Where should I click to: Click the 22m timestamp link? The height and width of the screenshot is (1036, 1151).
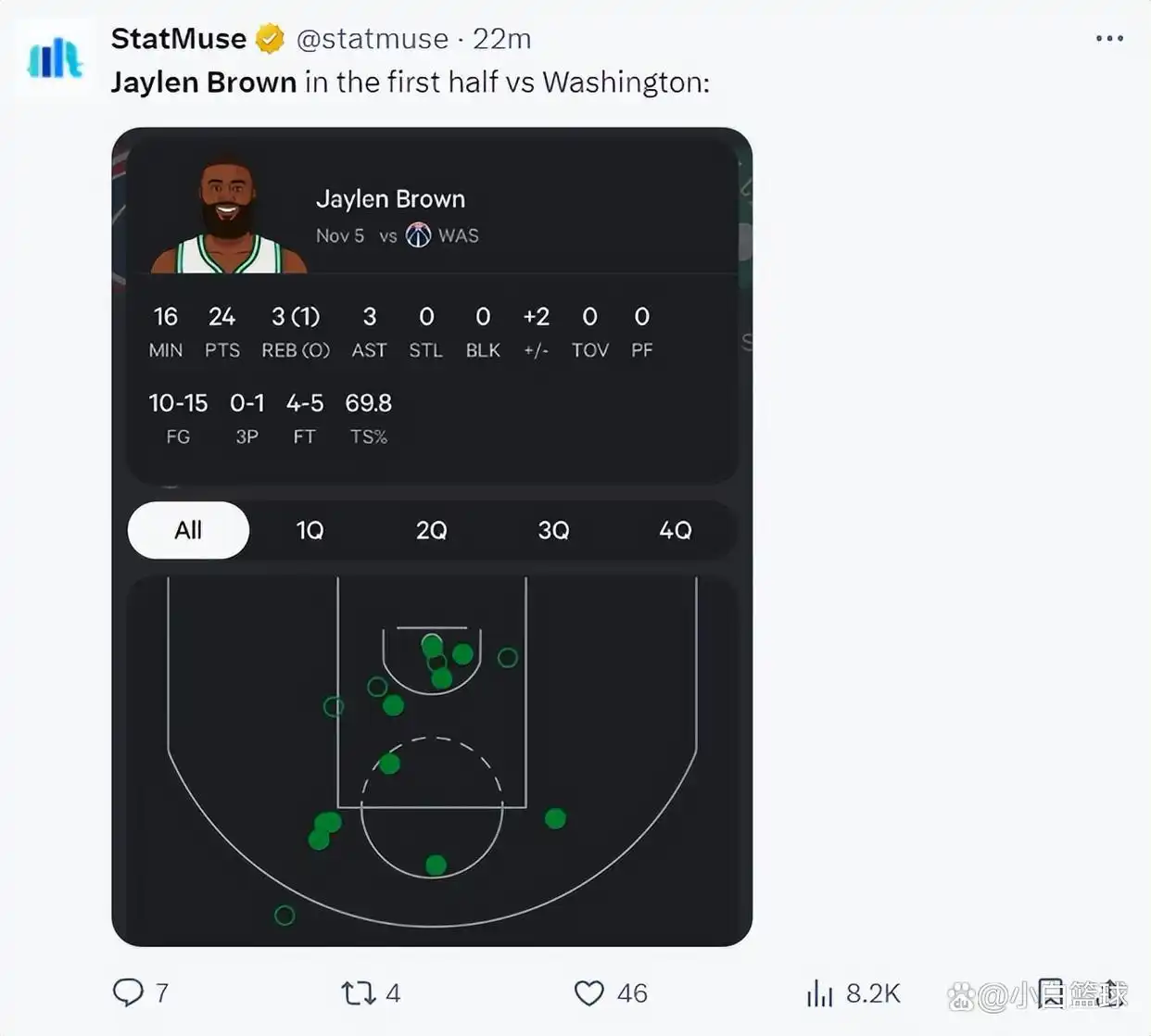point(501,39)
